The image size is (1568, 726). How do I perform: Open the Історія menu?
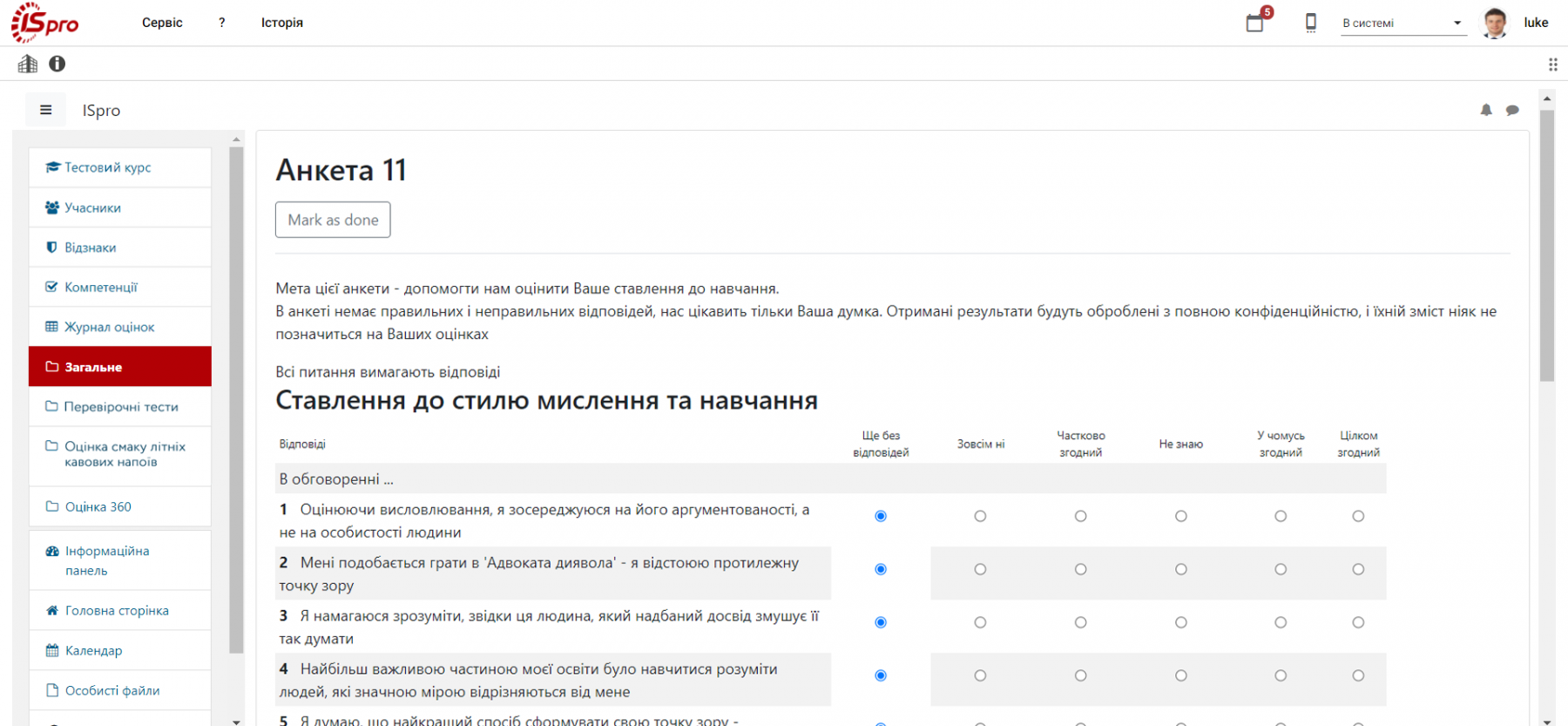[282, 23]
